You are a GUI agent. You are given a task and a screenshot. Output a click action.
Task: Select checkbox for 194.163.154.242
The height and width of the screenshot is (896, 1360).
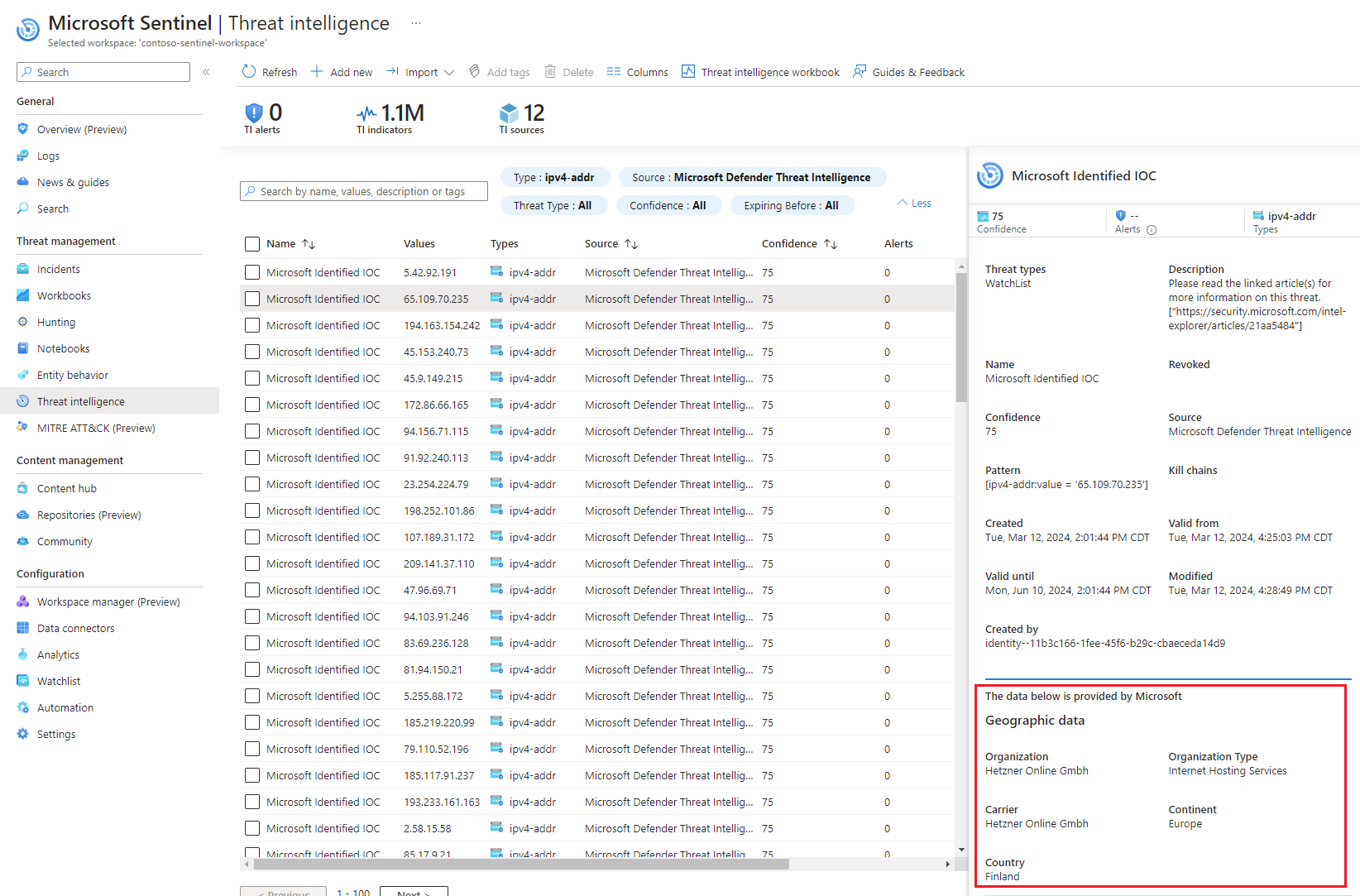point(252,325)
